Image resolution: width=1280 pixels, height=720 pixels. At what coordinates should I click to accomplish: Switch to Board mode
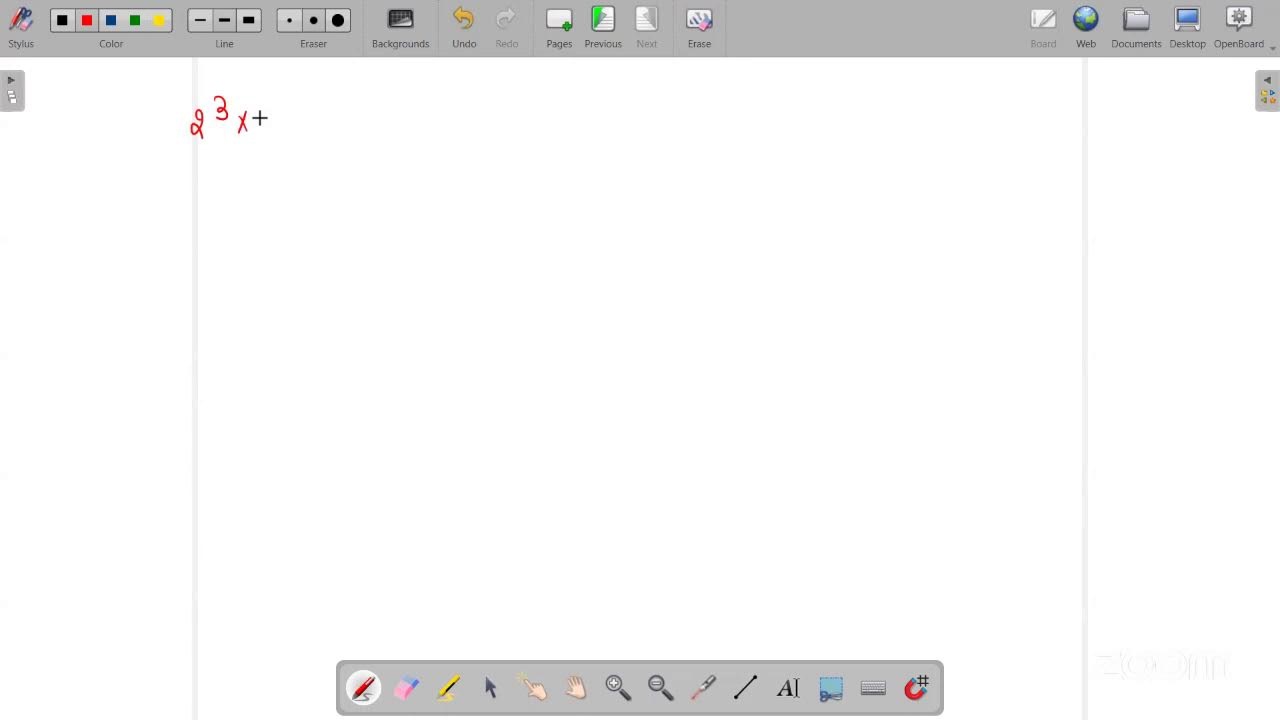click(1043, 27)
